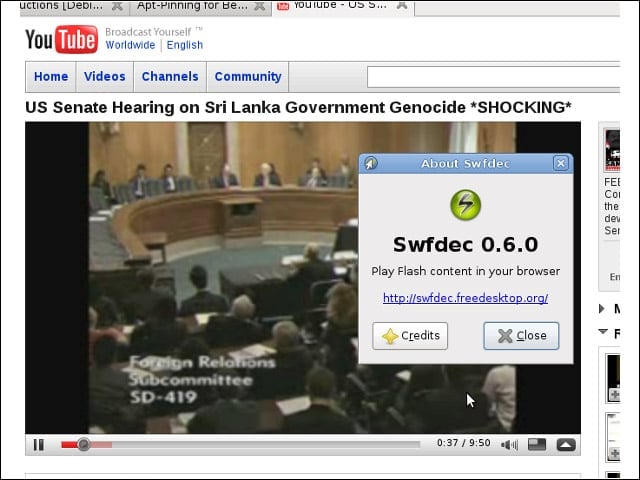Close the About Swfdec dialog with X
The width and height of the screenshot is (640, 480).
point(561,163)
